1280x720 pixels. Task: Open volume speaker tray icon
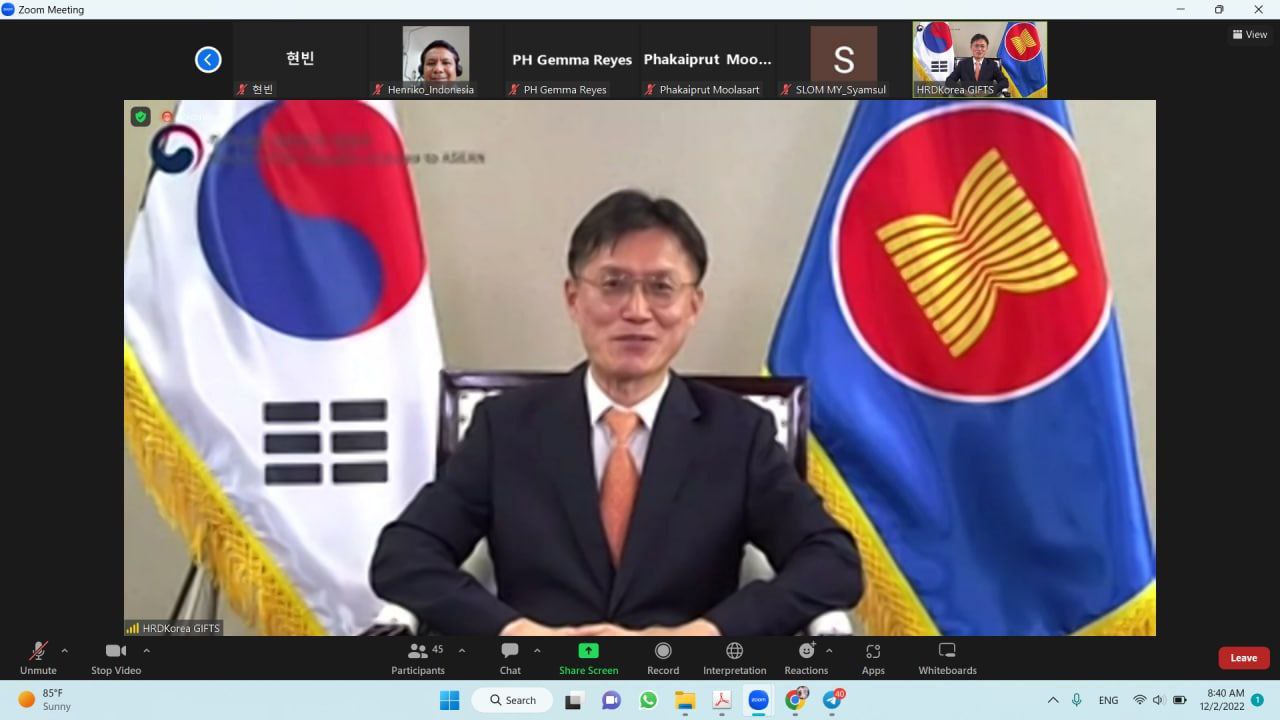point(1159,700)
